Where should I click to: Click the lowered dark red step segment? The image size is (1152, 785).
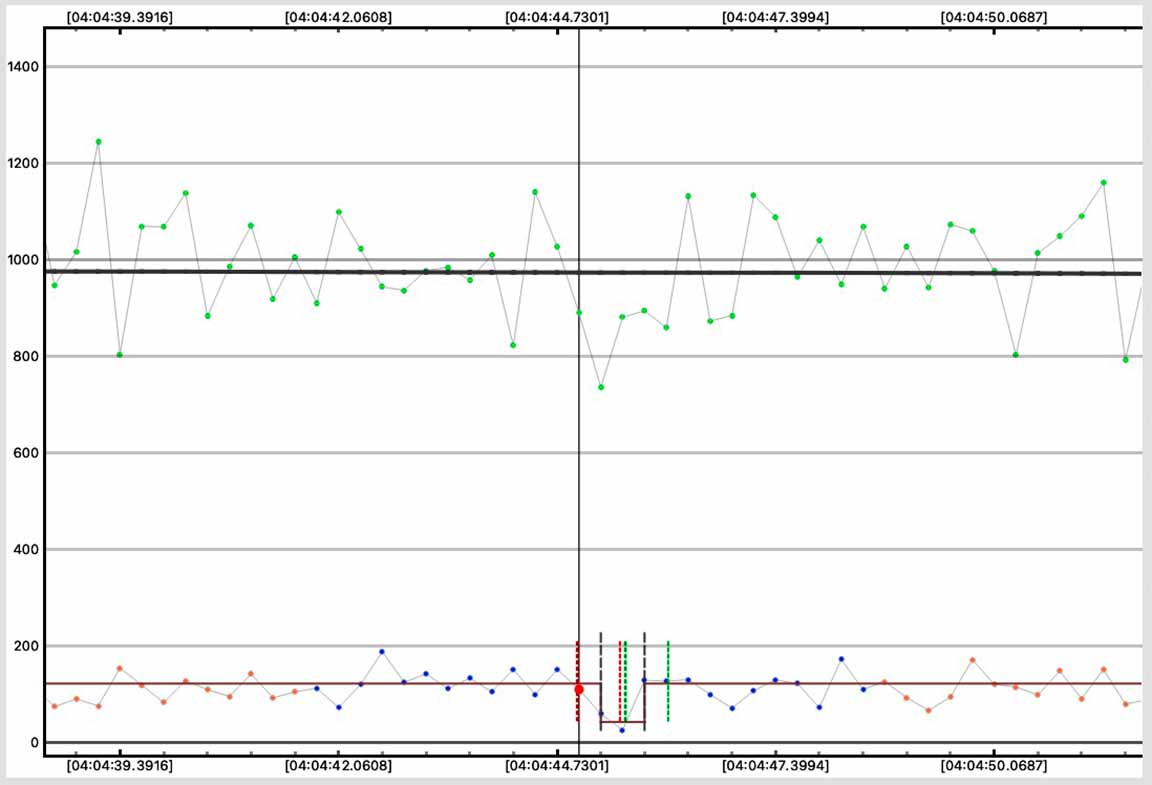tap(622, 722)
